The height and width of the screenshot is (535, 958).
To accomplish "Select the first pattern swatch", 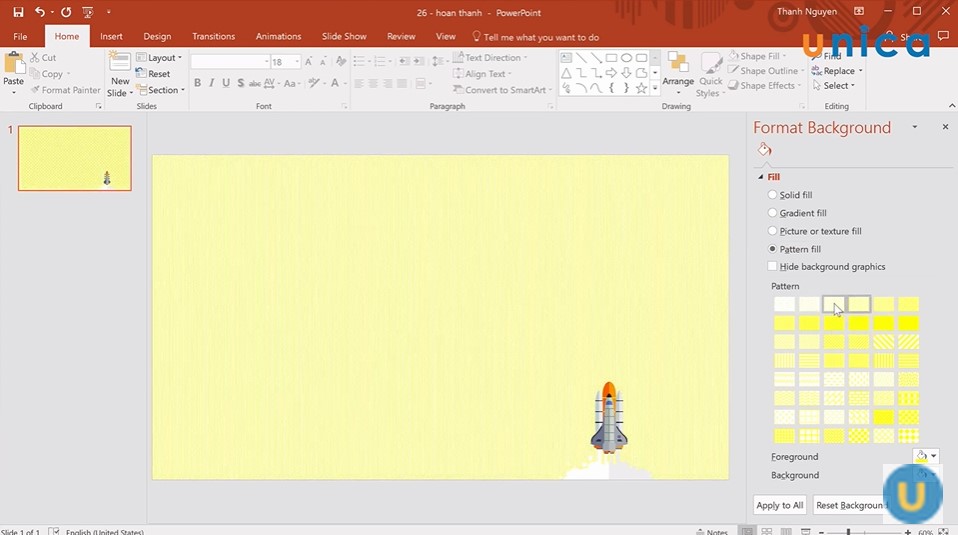I will [x=784, y=304].
